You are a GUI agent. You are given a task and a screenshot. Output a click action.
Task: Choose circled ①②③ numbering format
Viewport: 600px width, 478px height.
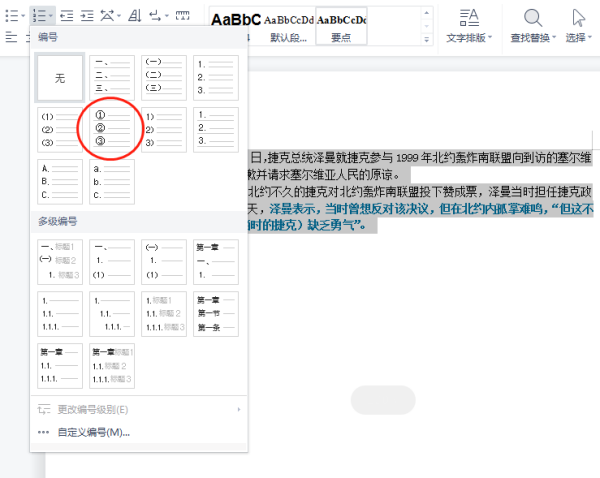[x=112, y=130]
